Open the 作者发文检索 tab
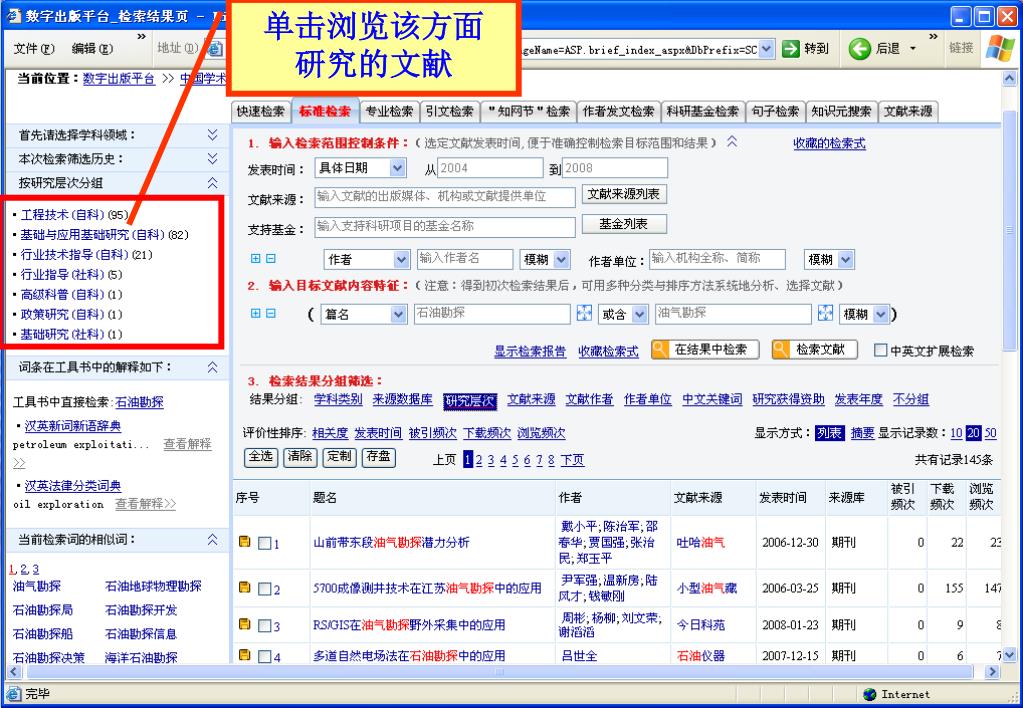Screen dimensions: 1023x708 pyautogui.click(x=618, y=112)
